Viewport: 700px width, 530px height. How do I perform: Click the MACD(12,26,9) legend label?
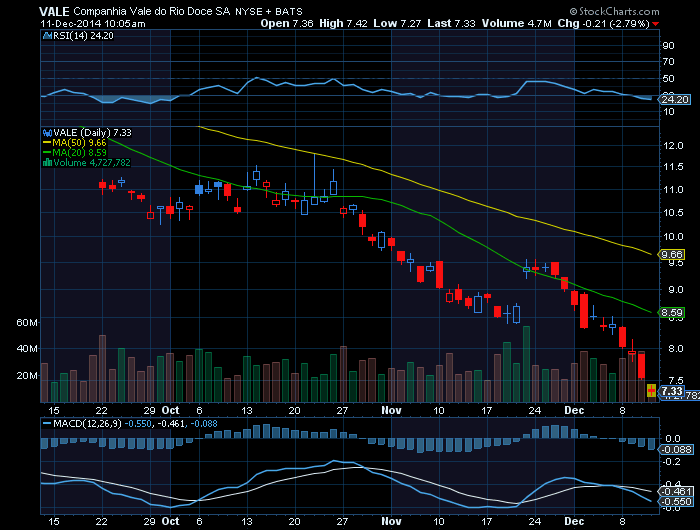point(87,423)
